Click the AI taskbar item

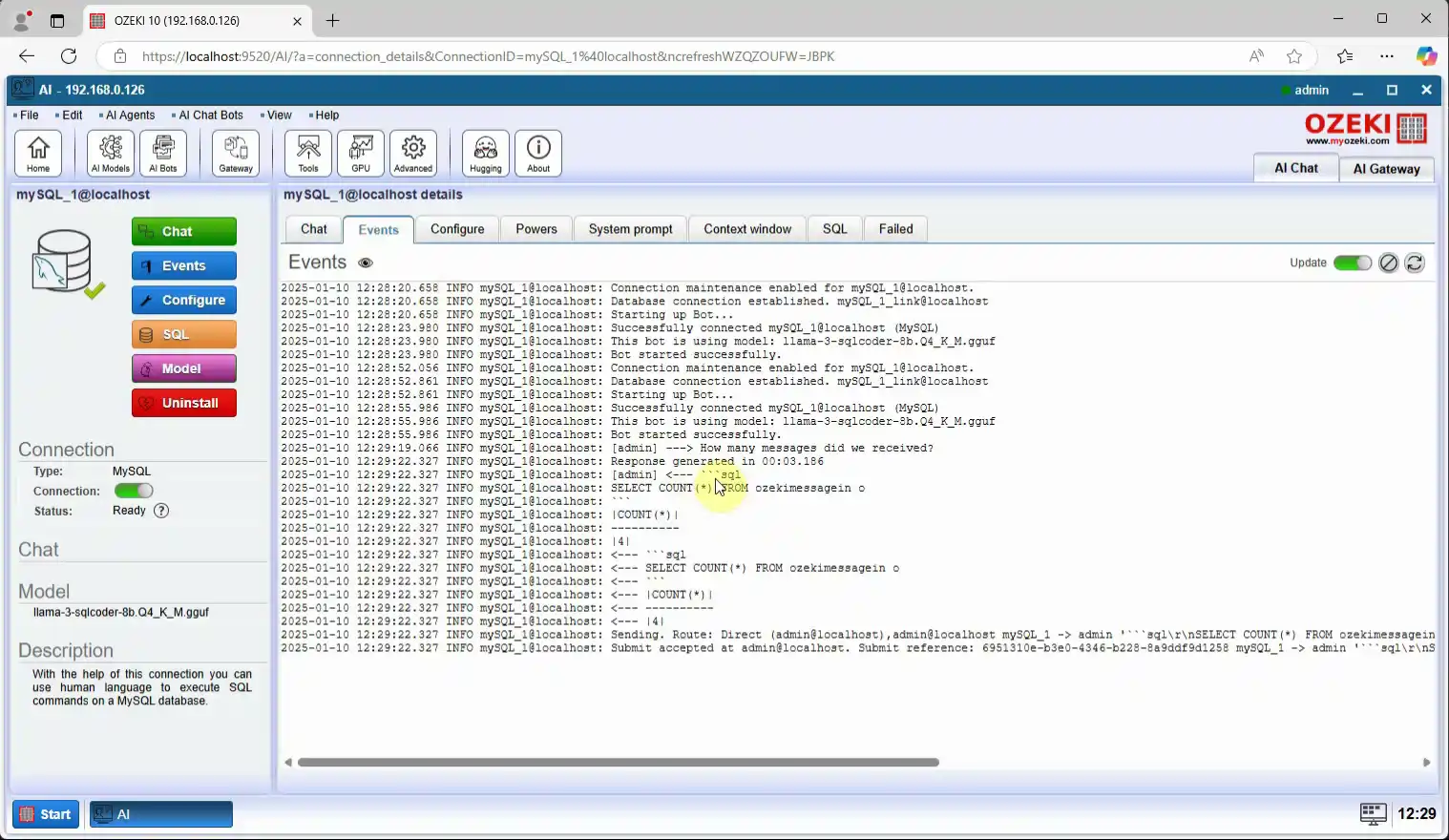(x=161, y=814)
